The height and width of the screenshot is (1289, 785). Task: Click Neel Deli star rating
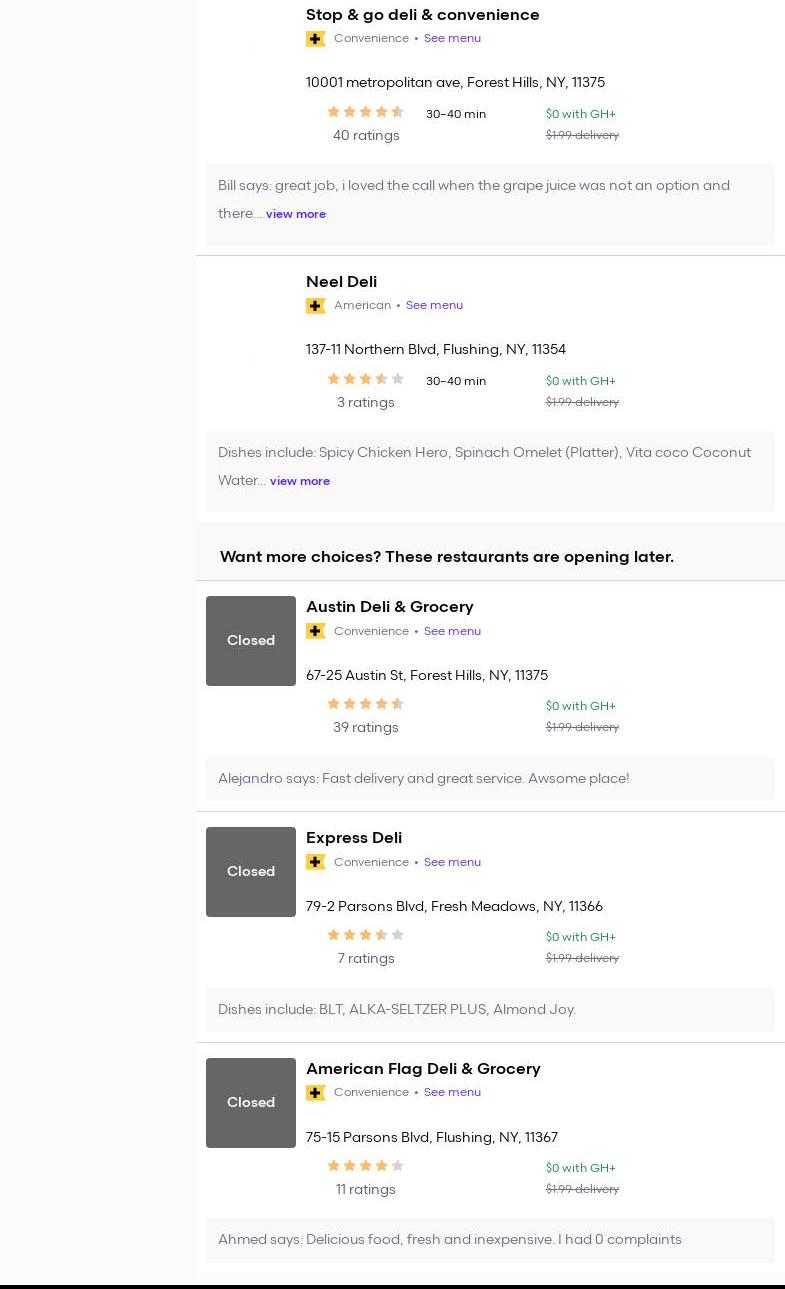[365, 379]
